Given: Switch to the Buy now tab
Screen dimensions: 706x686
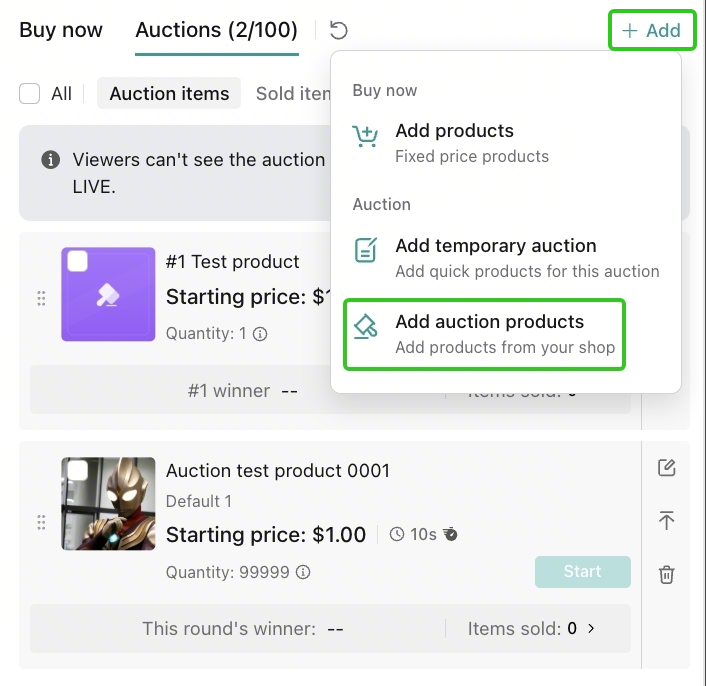Looking at the screenshot, I should point(61,30).
